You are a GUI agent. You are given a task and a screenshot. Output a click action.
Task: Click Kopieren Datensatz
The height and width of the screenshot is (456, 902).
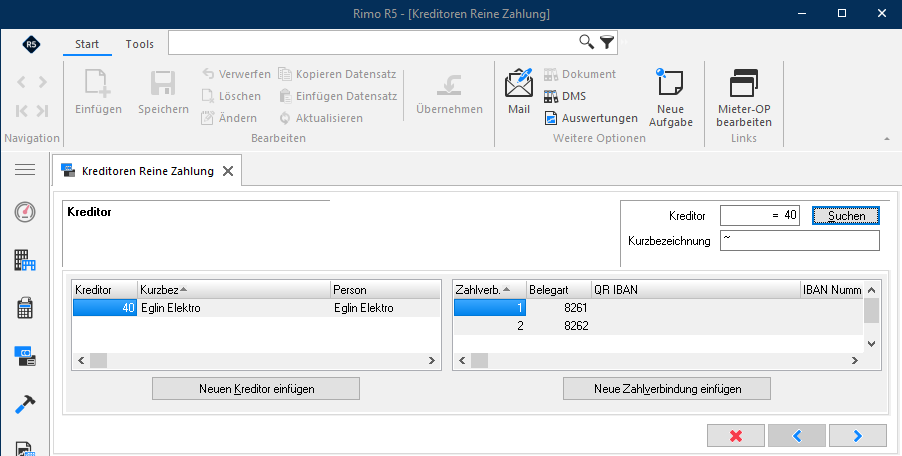coord(338,74)
